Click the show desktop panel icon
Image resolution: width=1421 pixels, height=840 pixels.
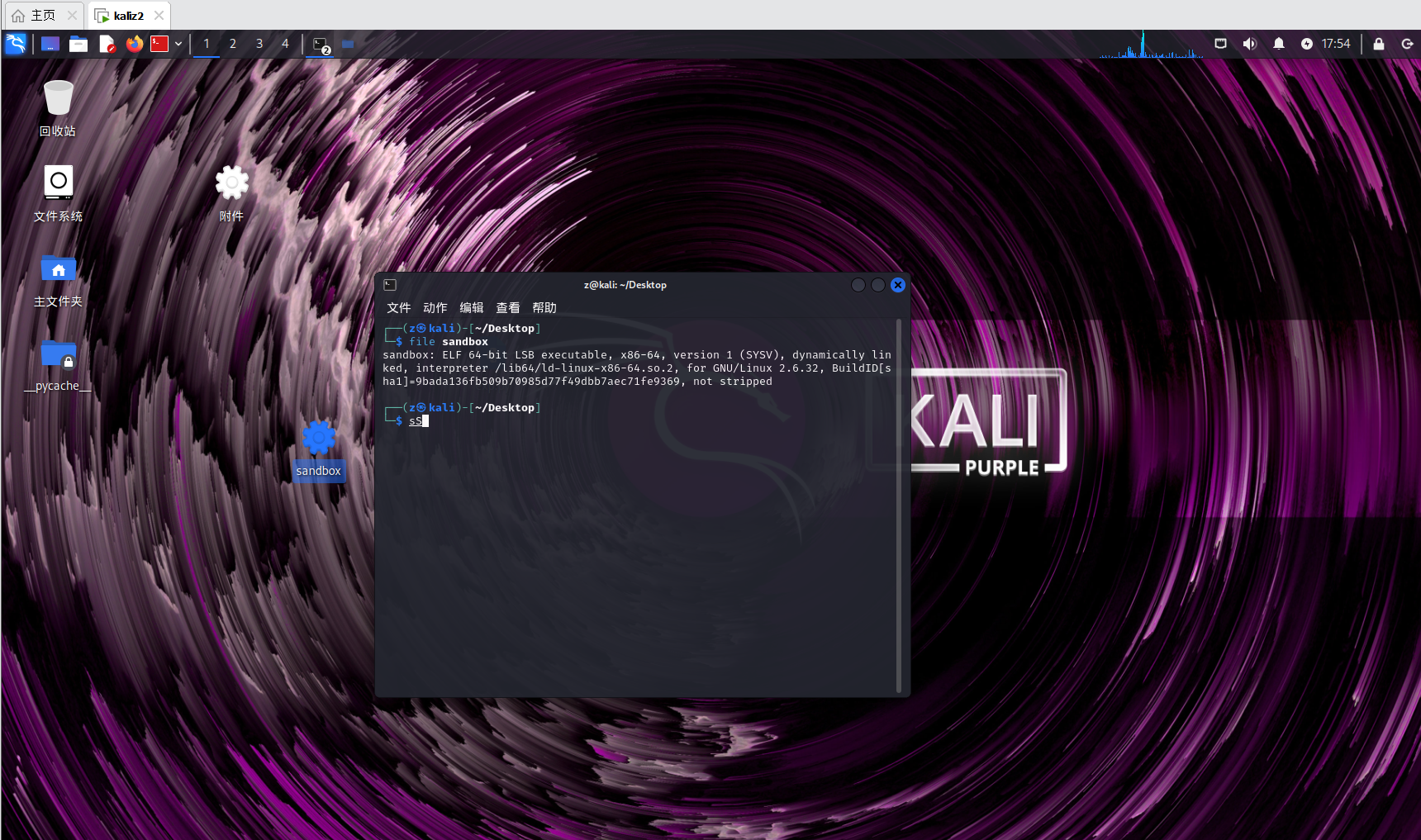[x=50, y=44]
